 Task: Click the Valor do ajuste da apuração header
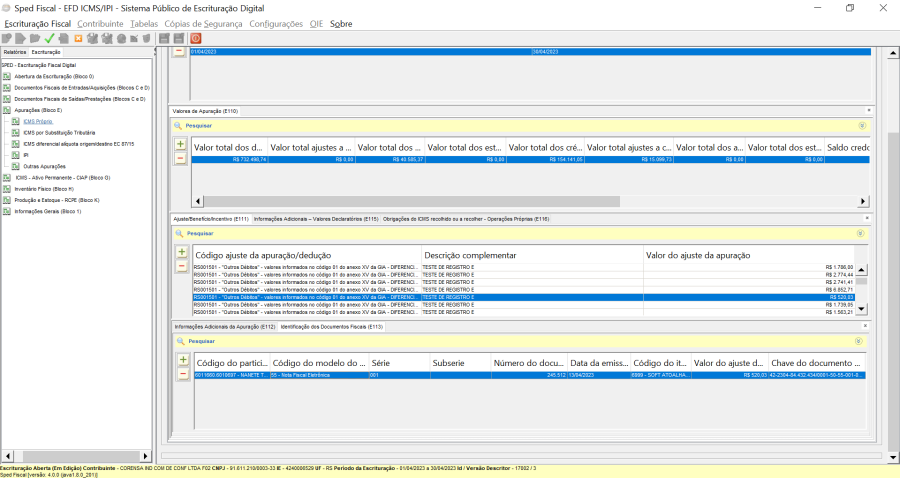click(748, 255)
